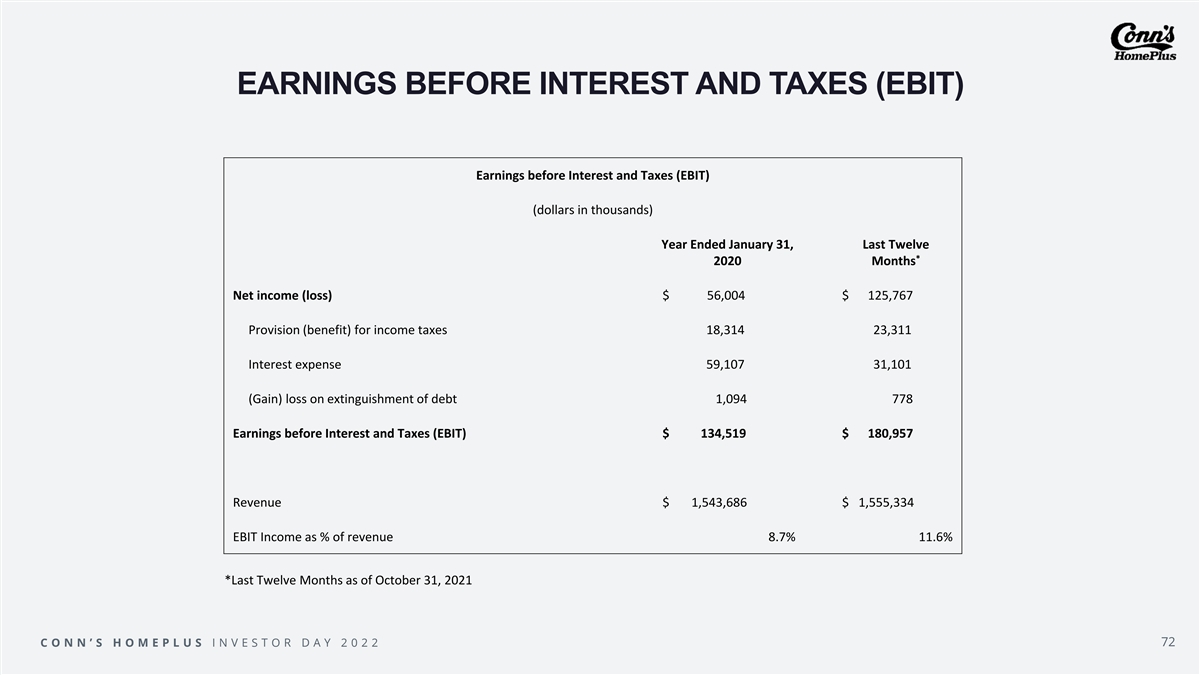Viewport: 1200px width, 675px height.
Task: Click the "Net income (loss)" row label
Action: coord(282,295)
